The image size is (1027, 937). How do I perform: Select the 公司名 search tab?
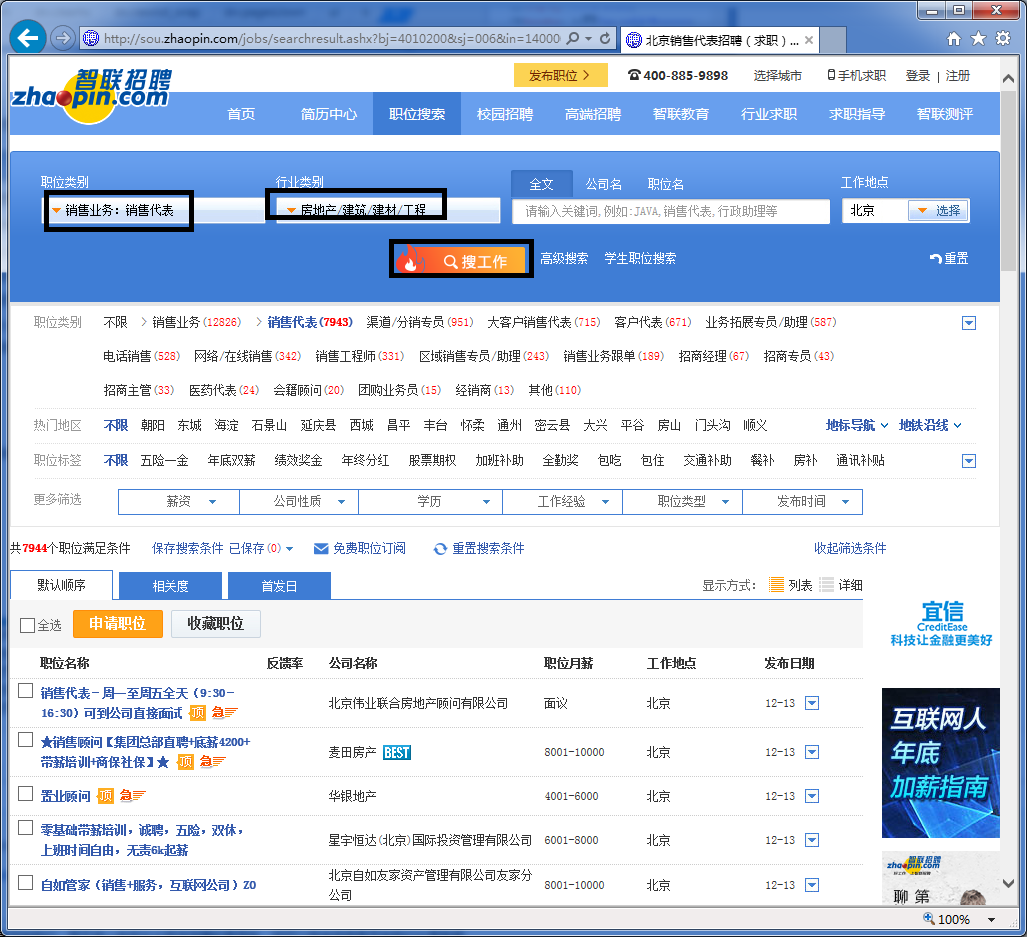603,185
